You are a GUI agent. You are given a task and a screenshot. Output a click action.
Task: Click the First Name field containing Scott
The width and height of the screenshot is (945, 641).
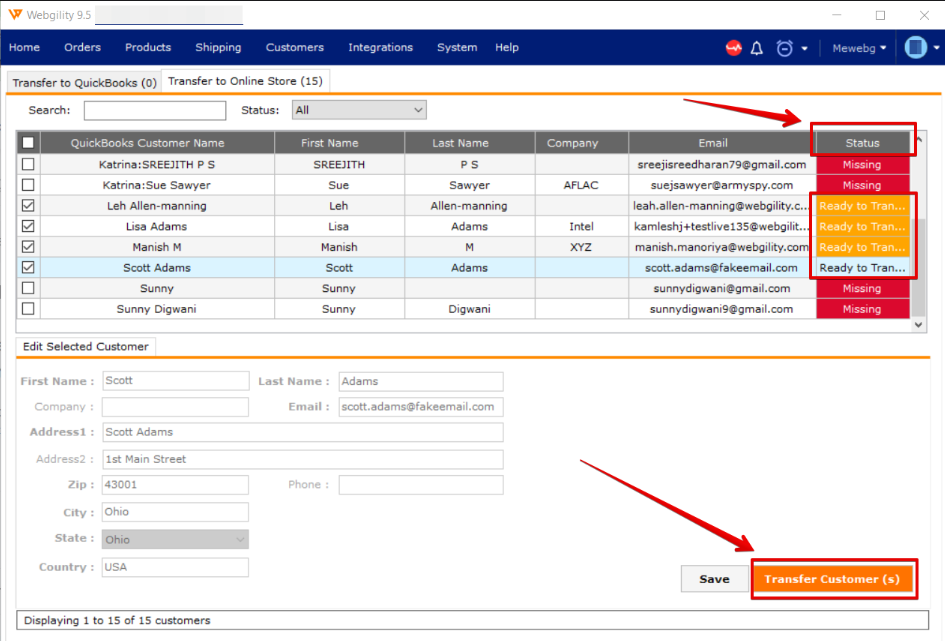pos(175,381)
